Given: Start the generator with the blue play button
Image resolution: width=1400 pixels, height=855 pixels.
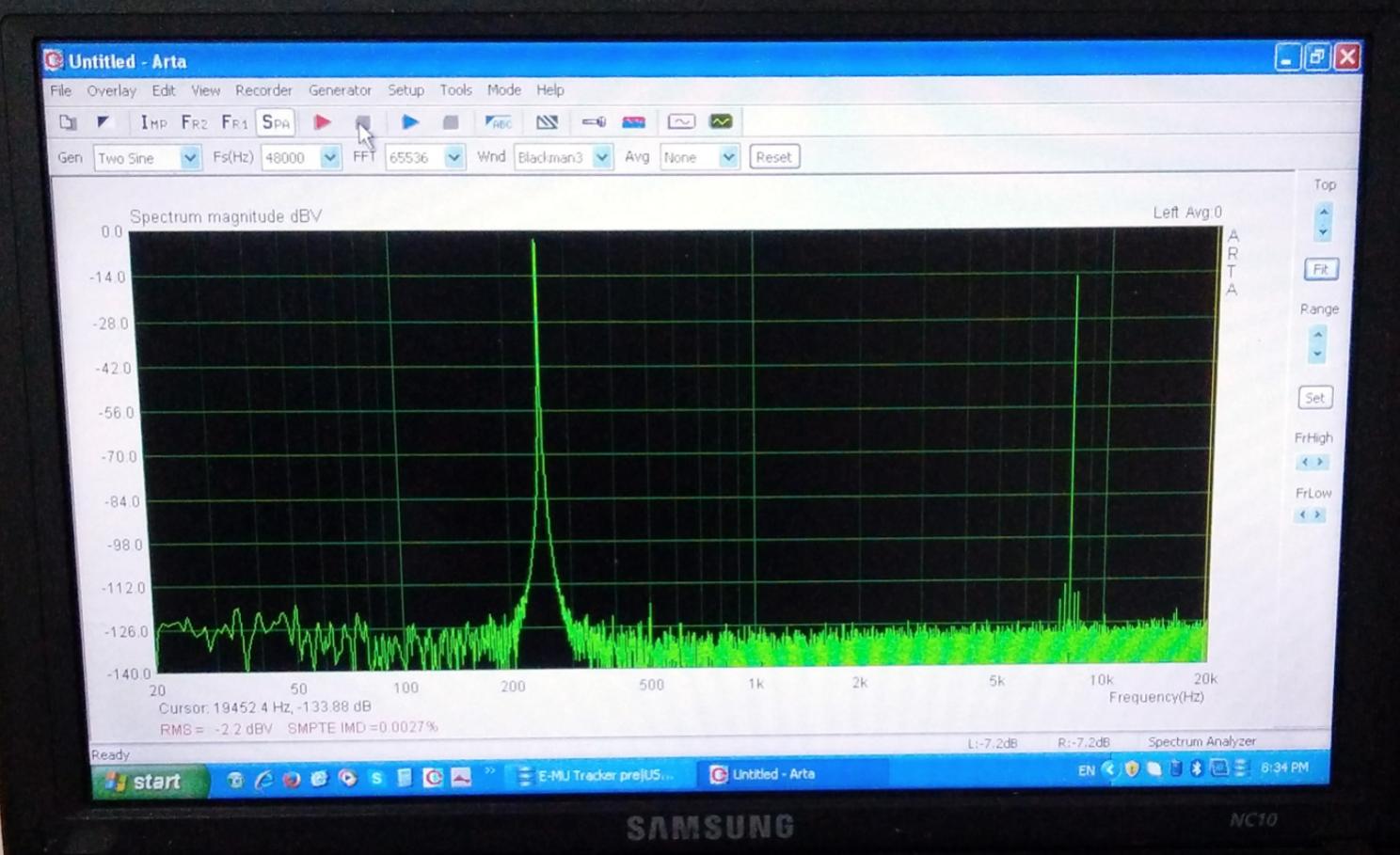Looking at the screenshot, I should [410, 122].
